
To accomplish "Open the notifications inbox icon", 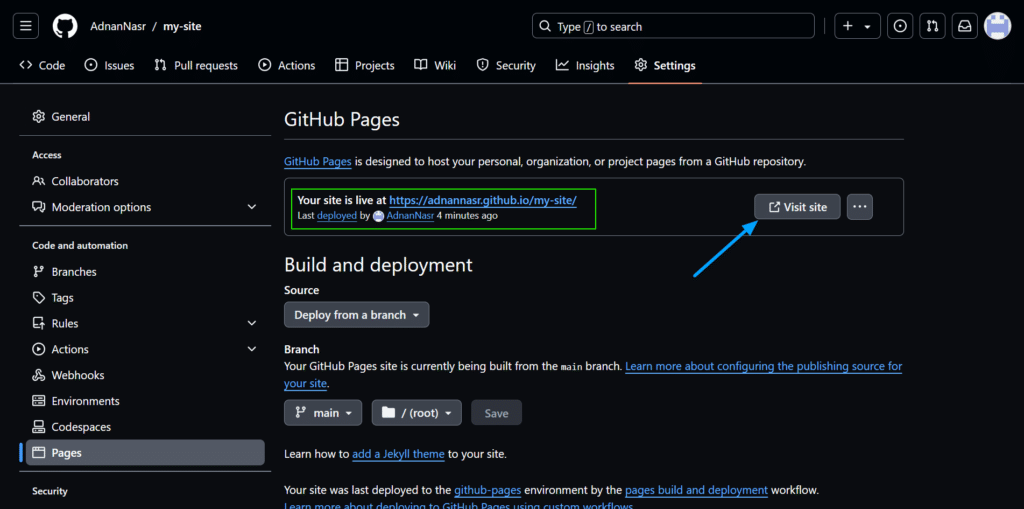I will [x=965, y=26].
